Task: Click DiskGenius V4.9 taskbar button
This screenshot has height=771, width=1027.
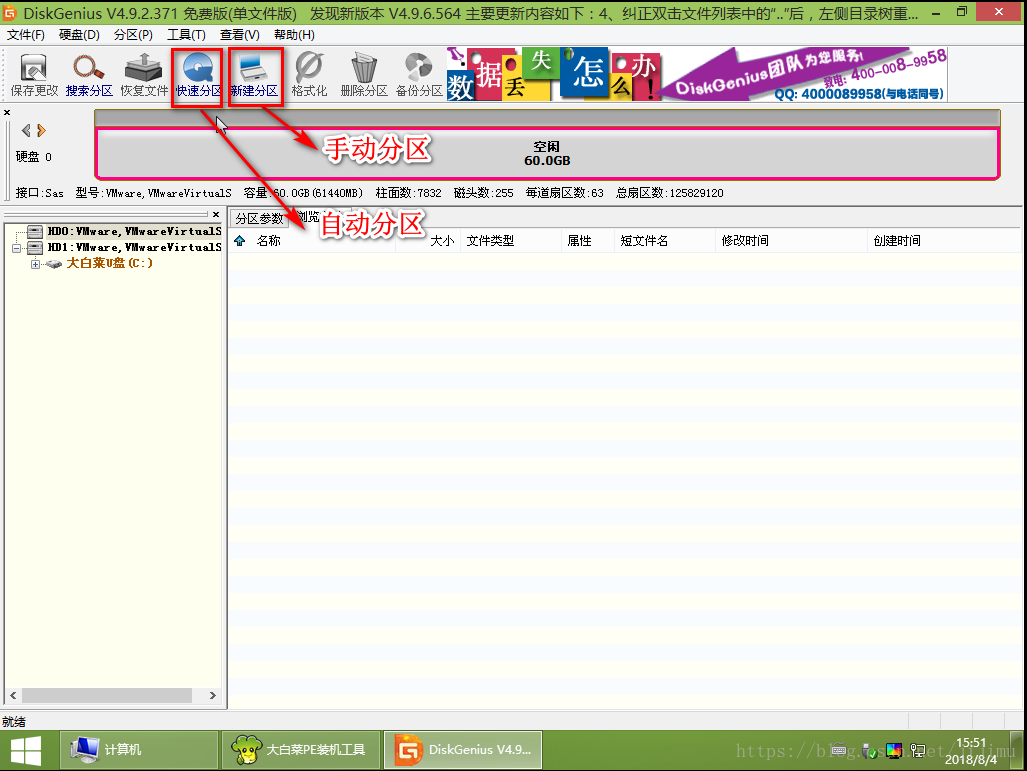Action: [x=462, y=750]
